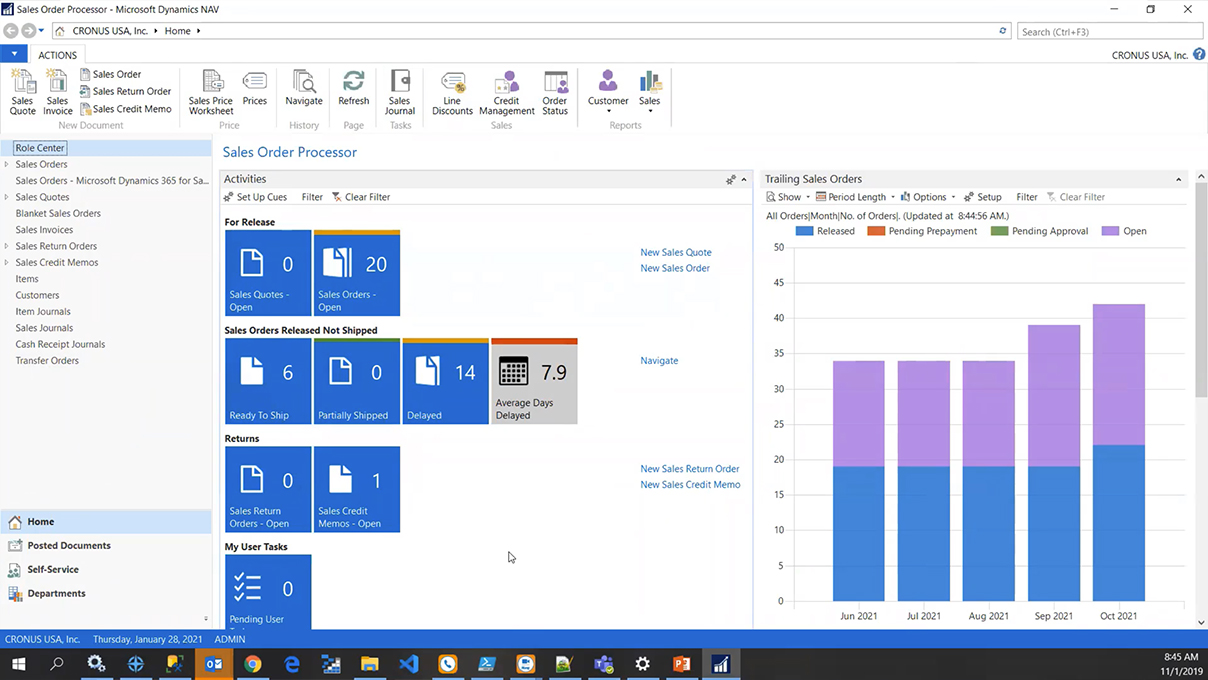Open the chart Options dropdown
The height and width of the screenshot is (680, 1208).
(928, 197)
